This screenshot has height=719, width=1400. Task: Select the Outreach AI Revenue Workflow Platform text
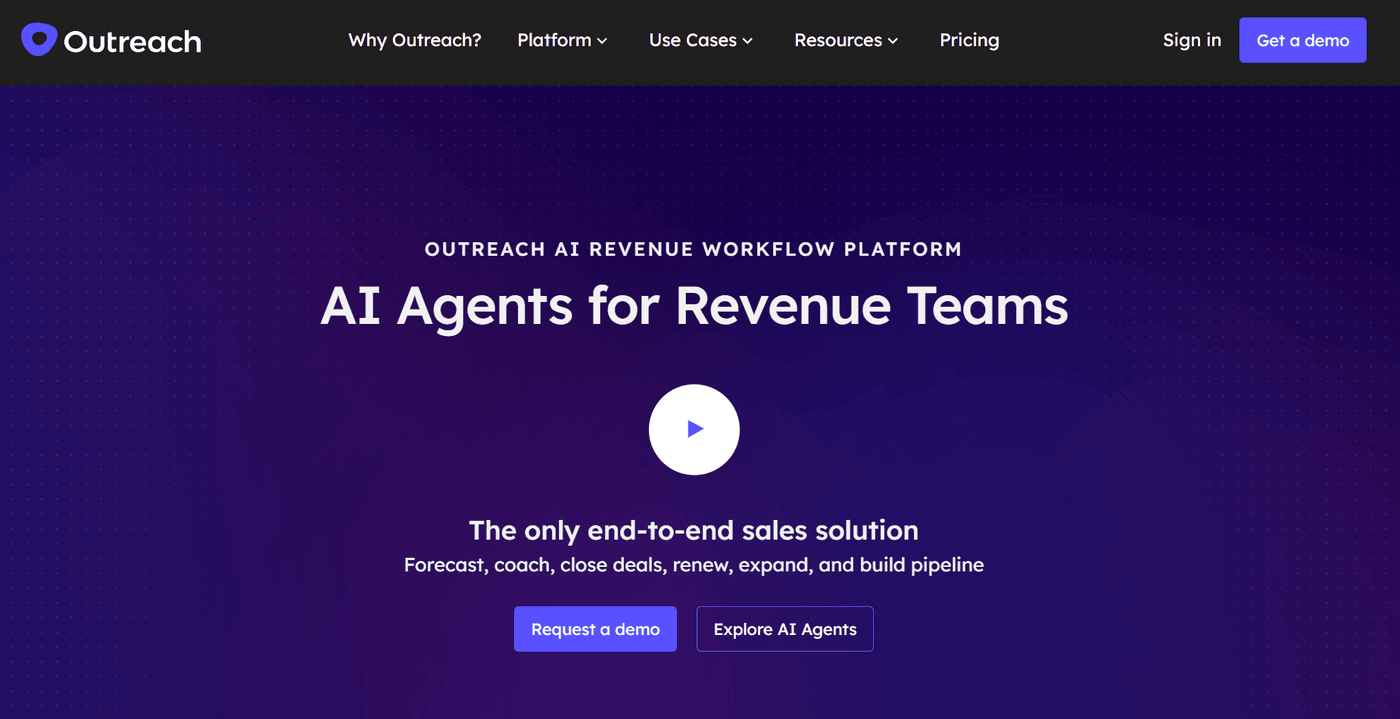694,249
